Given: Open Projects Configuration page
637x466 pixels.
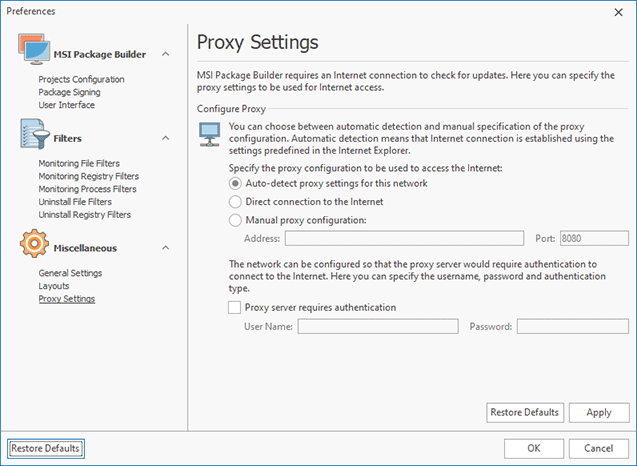Looking at the screenshot, I should tap(82, 79).
